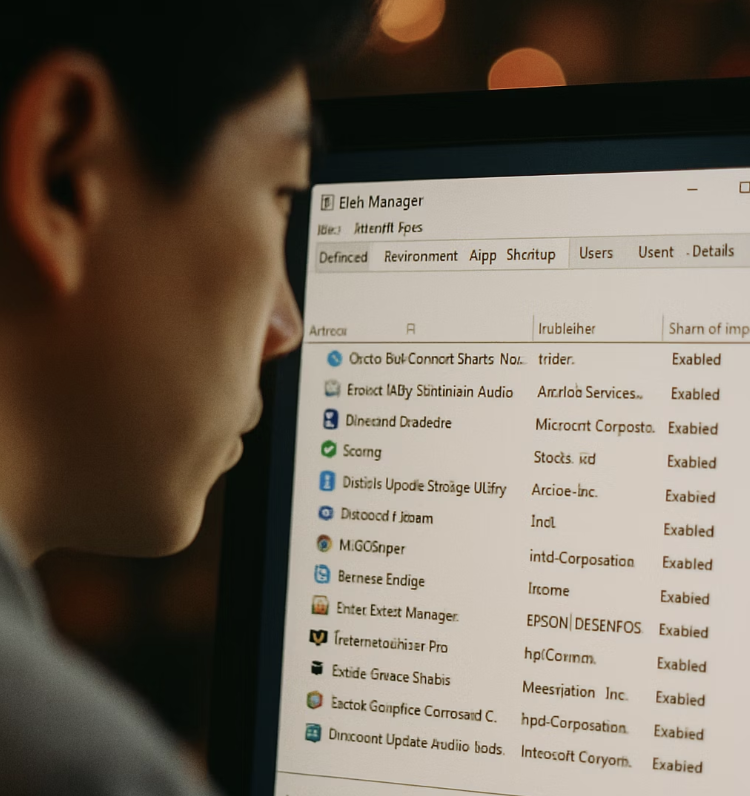Go to the Shcritup tab
The width and height of the screenshot is (750, 796).
tap(531, 254)
